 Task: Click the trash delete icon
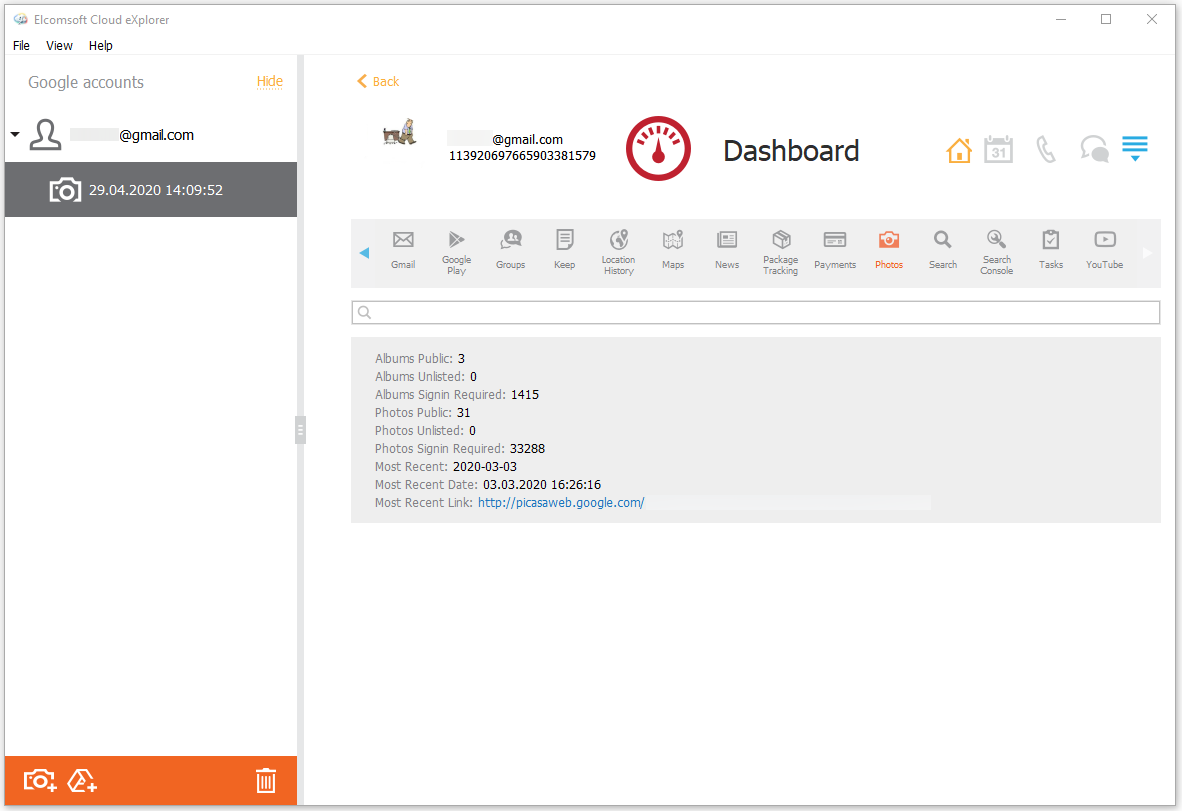click(265, 781)
